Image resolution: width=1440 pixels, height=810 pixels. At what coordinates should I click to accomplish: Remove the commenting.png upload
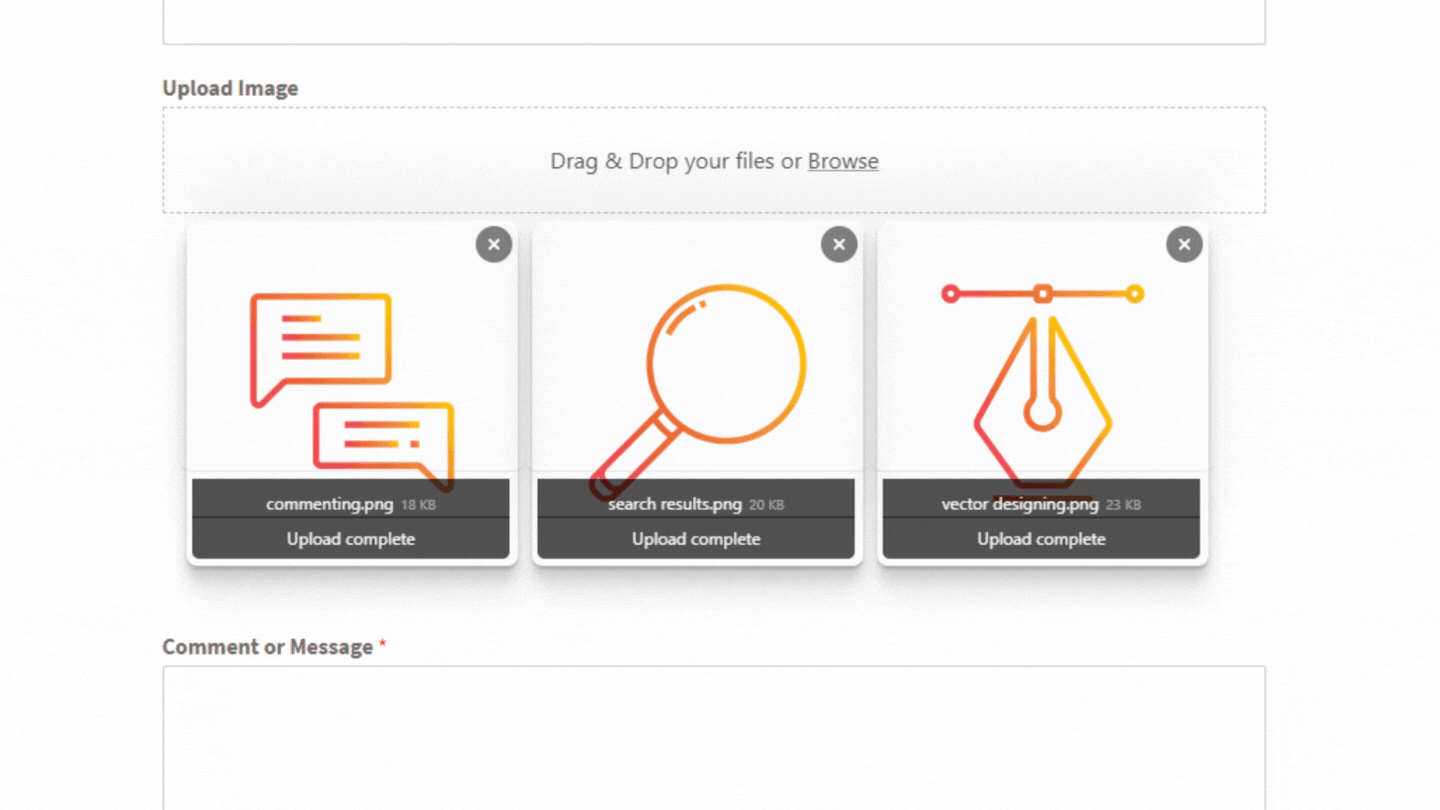tap(493, 244)
